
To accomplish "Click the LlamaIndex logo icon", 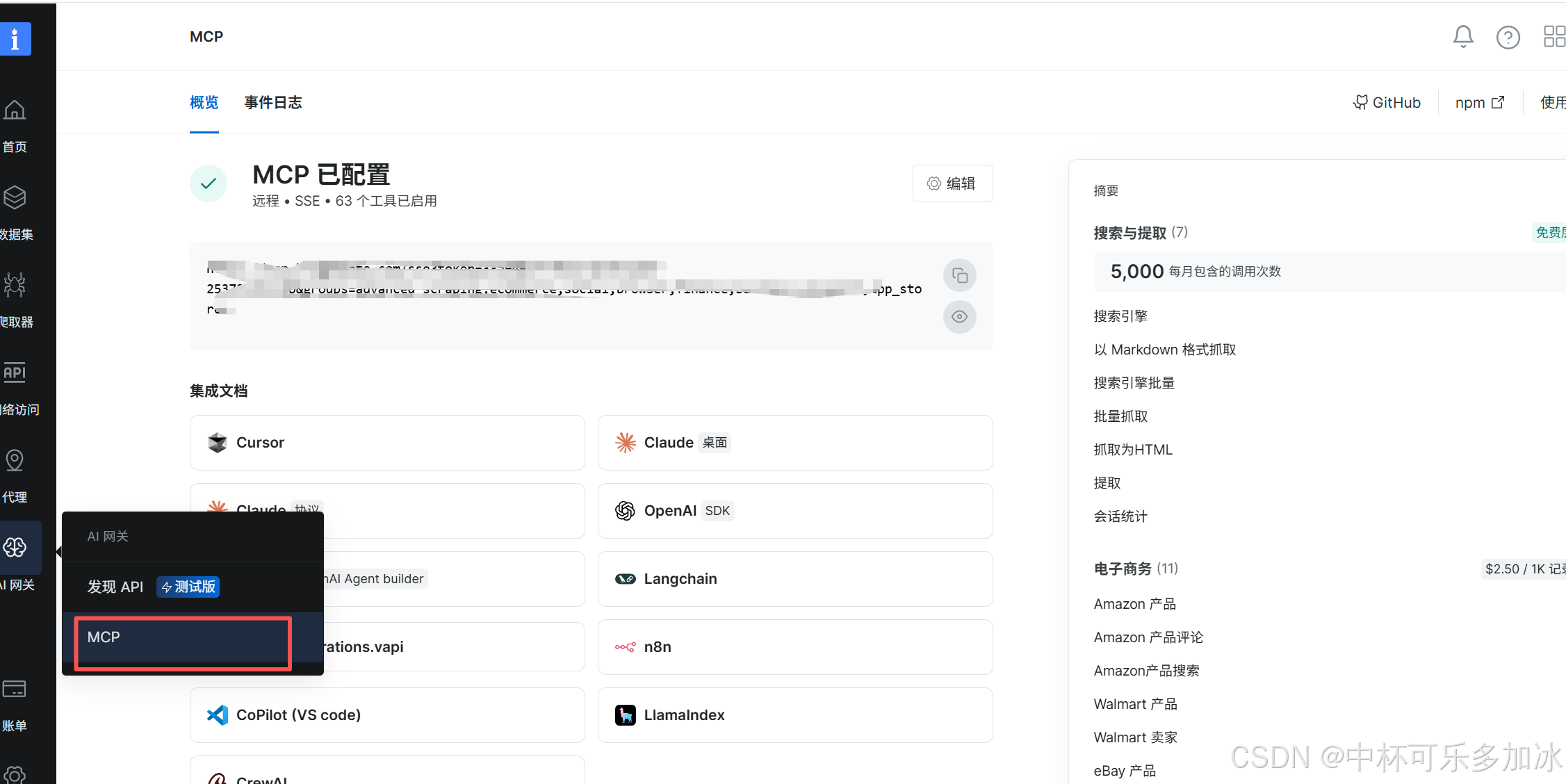I will pos(626,715).
